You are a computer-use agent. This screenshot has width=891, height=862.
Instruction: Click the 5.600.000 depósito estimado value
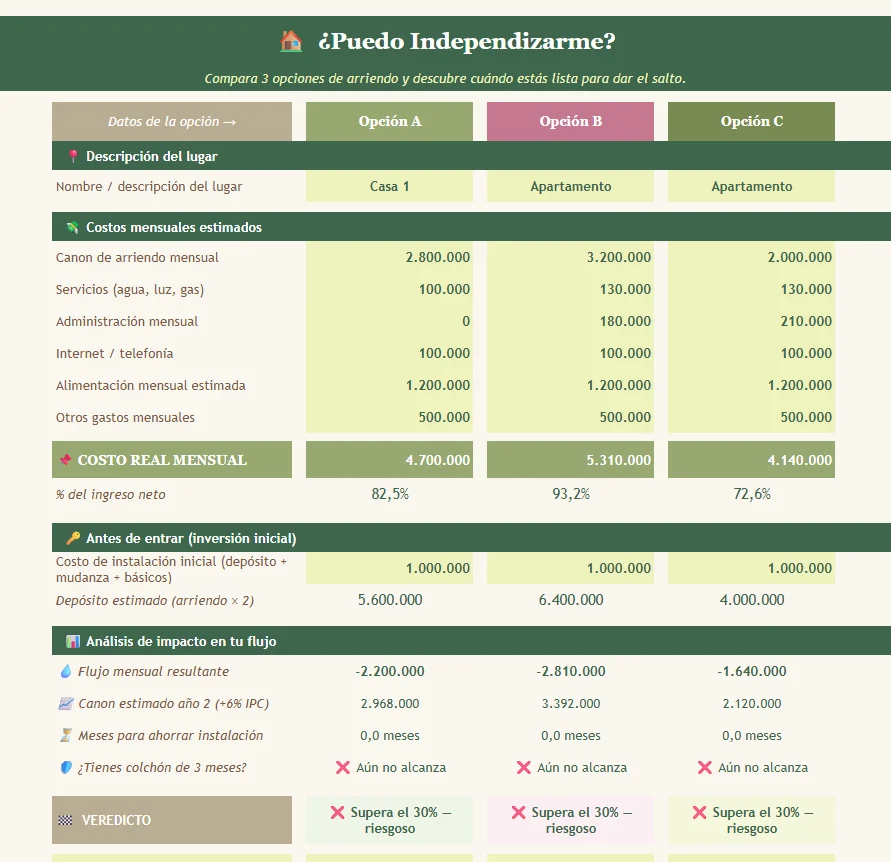tap(390, 599)
